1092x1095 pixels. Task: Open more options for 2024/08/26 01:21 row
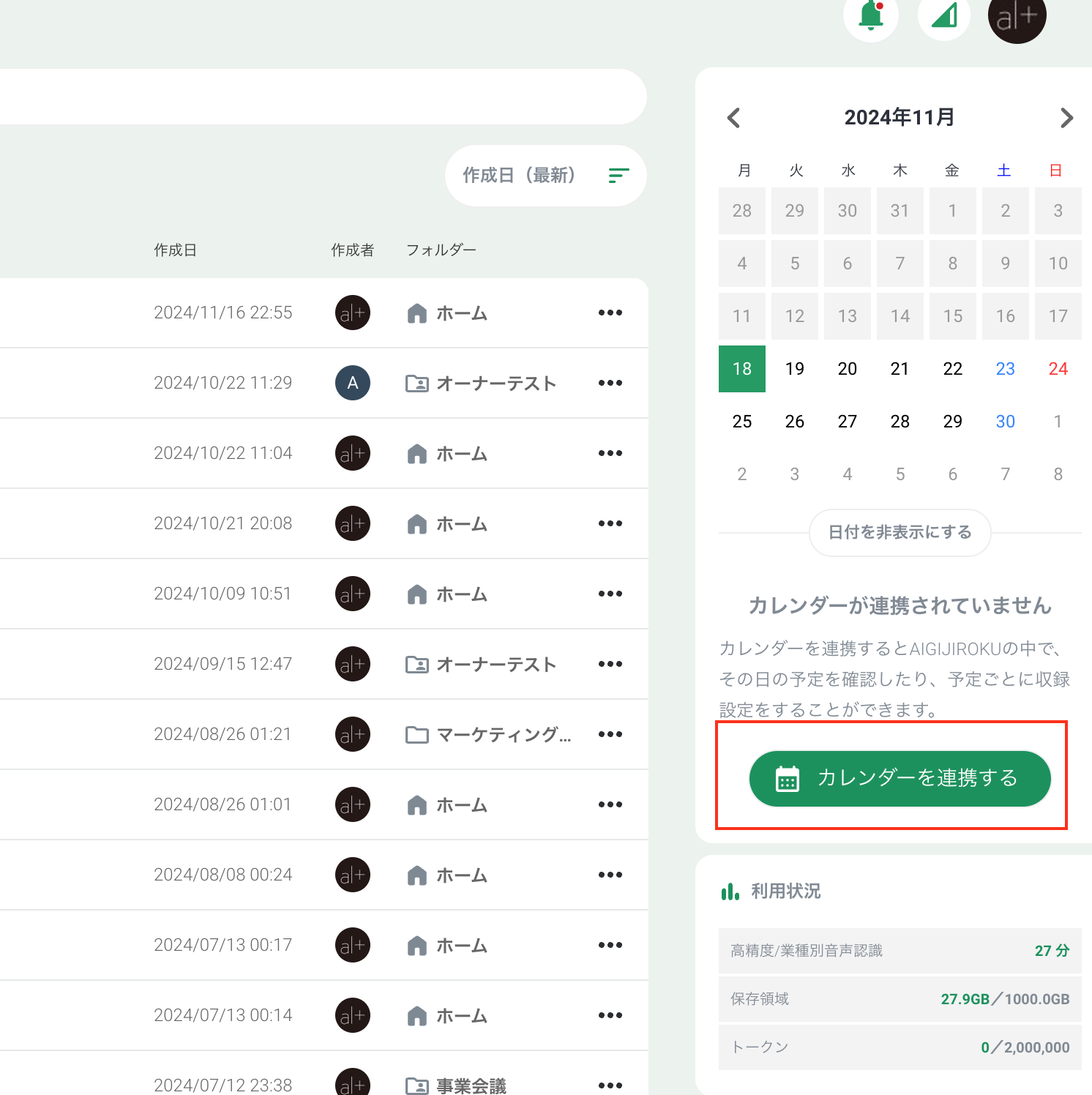610,734
